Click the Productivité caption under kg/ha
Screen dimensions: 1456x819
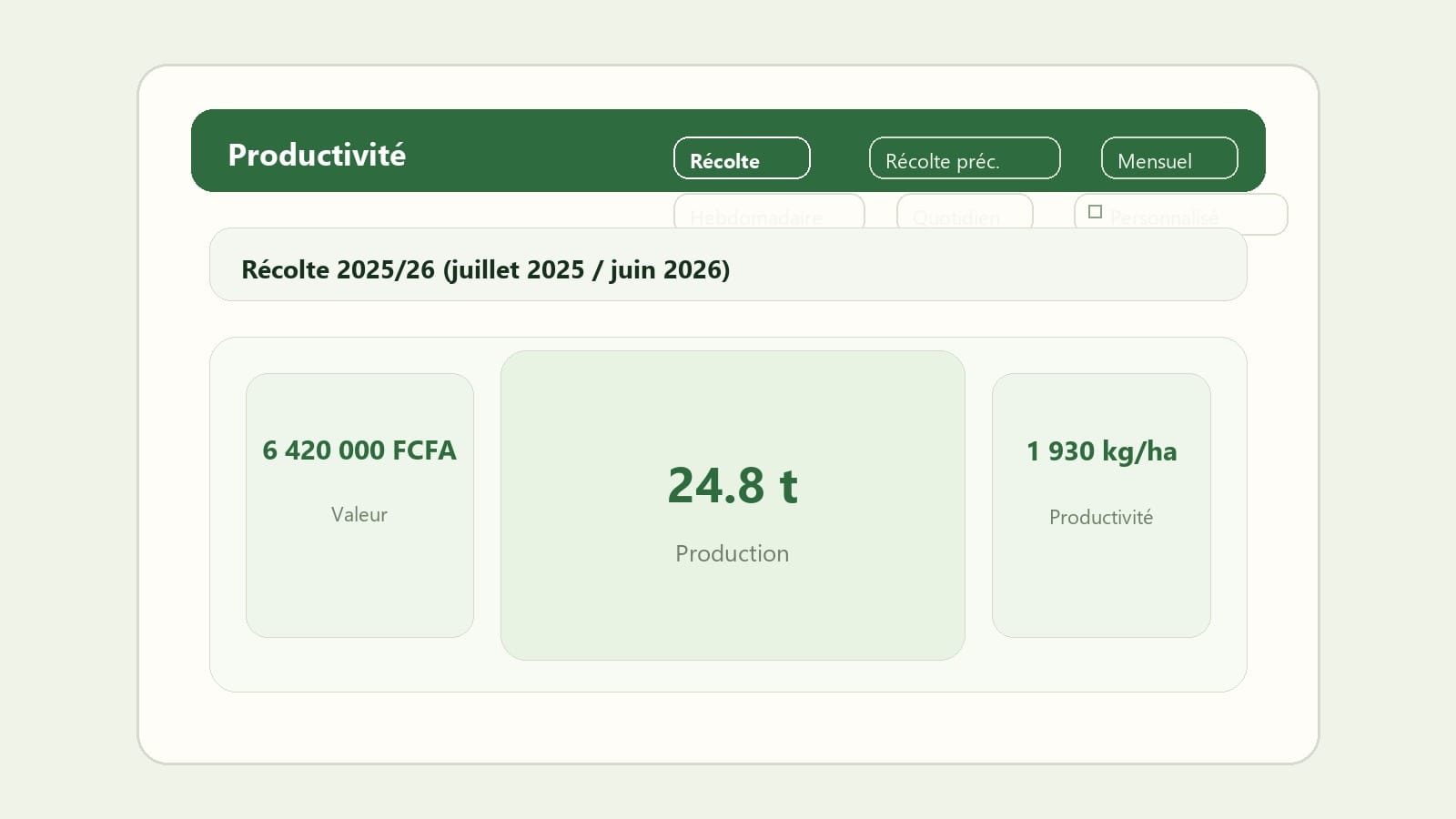click(x=1100, y=518)
